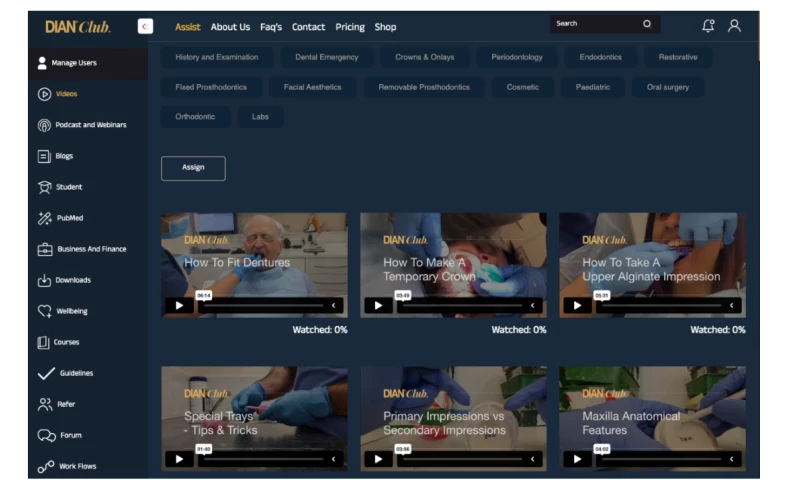Go to About Us in navigation
Image resolution: width=800 pixels, height=480 pixels.
tap(230, 27)
